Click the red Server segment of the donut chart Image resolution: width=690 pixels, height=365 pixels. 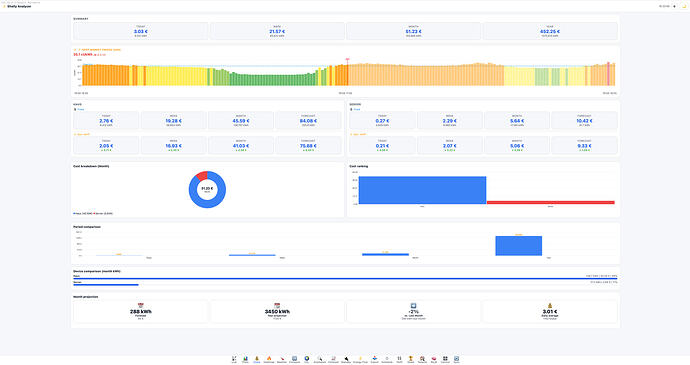coord(202,176)
